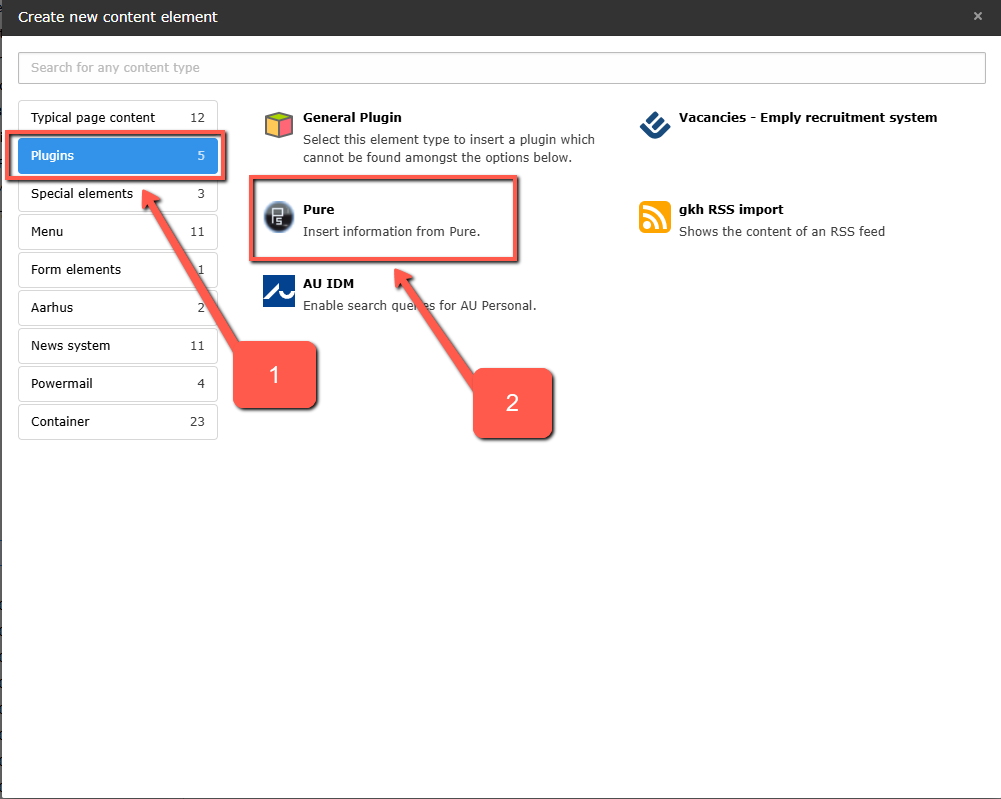Open the Container category tab
The image size is (1001, 799).
pyautogui.click(x=117, y=422)
